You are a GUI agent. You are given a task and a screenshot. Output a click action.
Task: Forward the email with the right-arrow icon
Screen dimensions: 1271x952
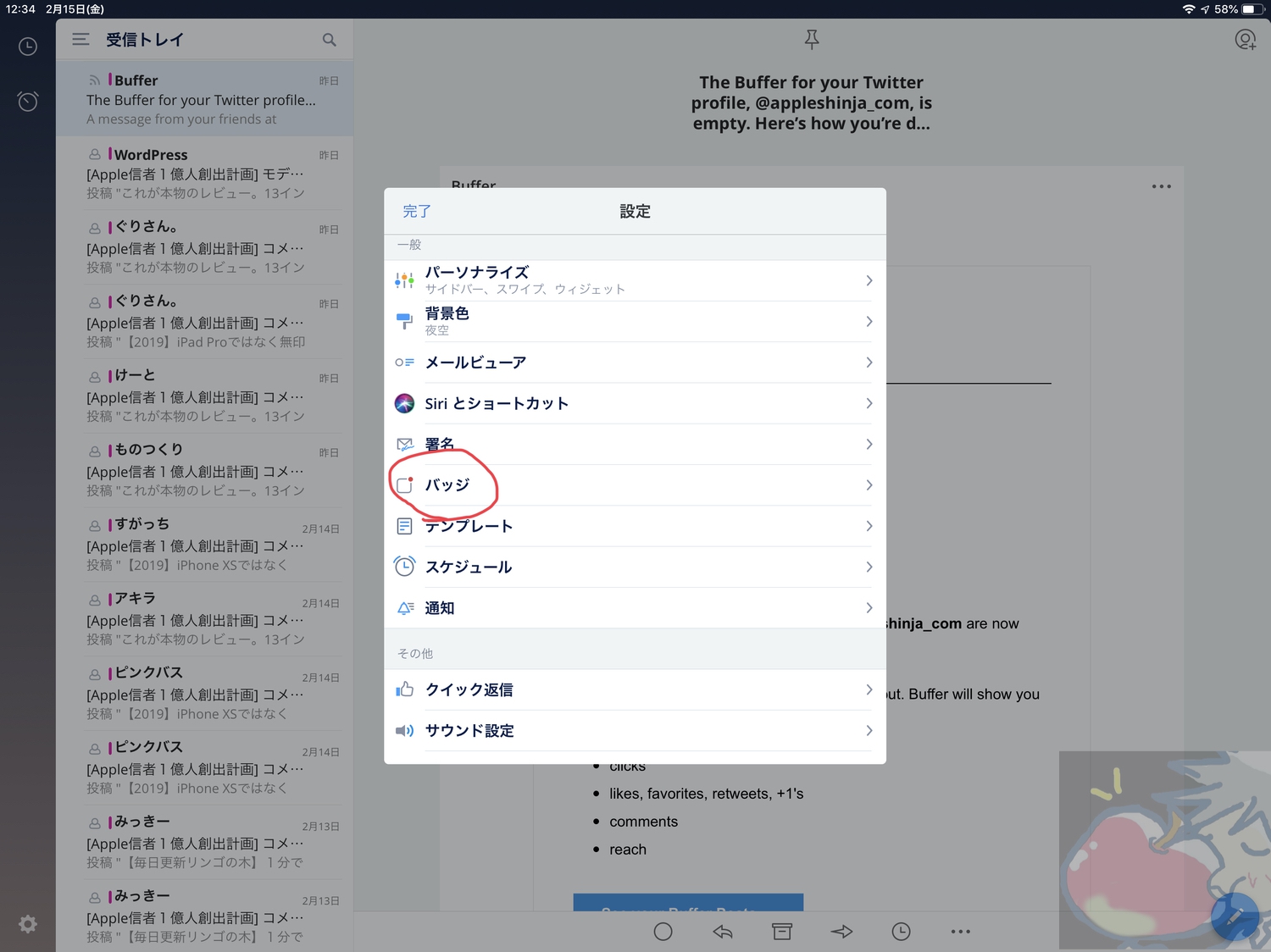(841, 932)
